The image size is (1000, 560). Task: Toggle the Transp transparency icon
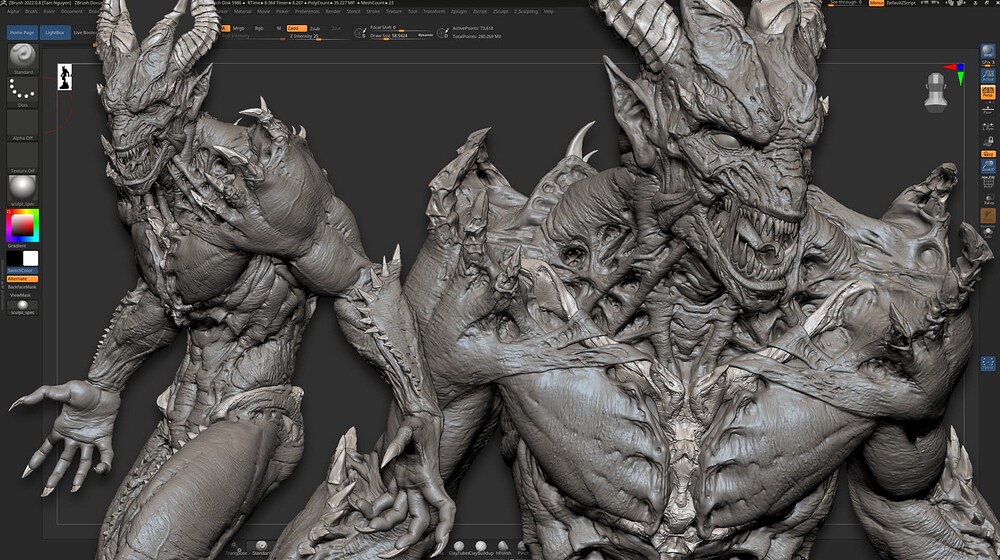pyautogui.click(x=989, y=200)
